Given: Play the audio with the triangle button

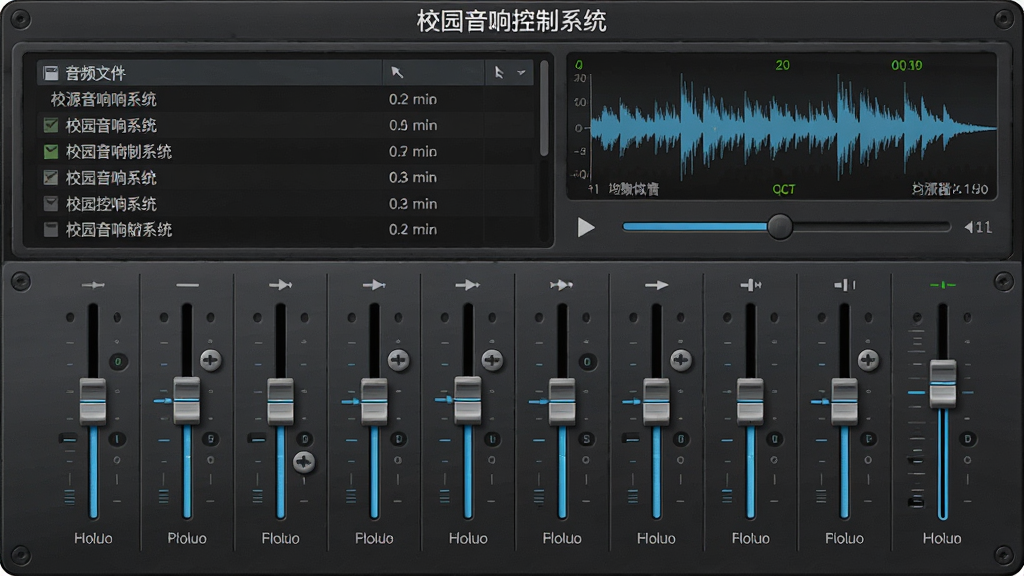Looking at the screenshot, I should [586, 227].
